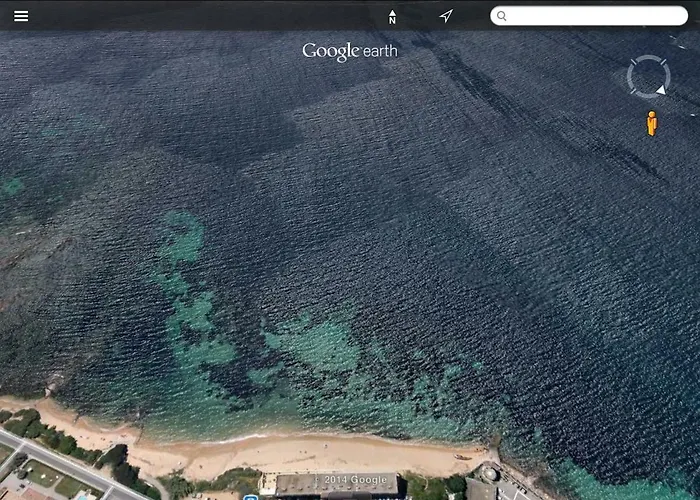
Task: Reset view to north with N icon
Action: [x=392, y=16]
